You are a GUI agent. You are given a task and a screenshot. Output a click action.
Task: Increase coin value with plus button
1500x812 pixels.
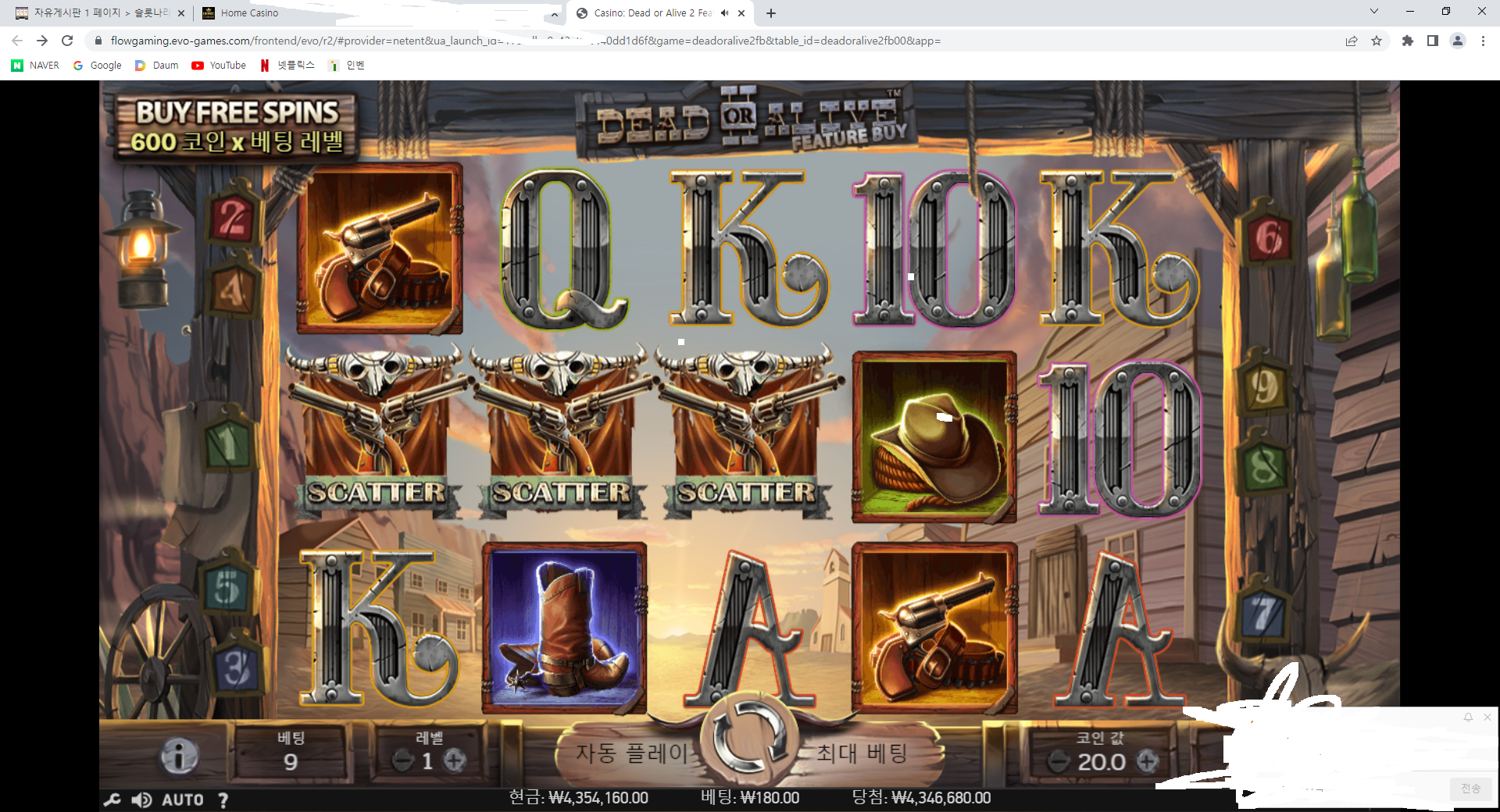(x=1148, y=761)
